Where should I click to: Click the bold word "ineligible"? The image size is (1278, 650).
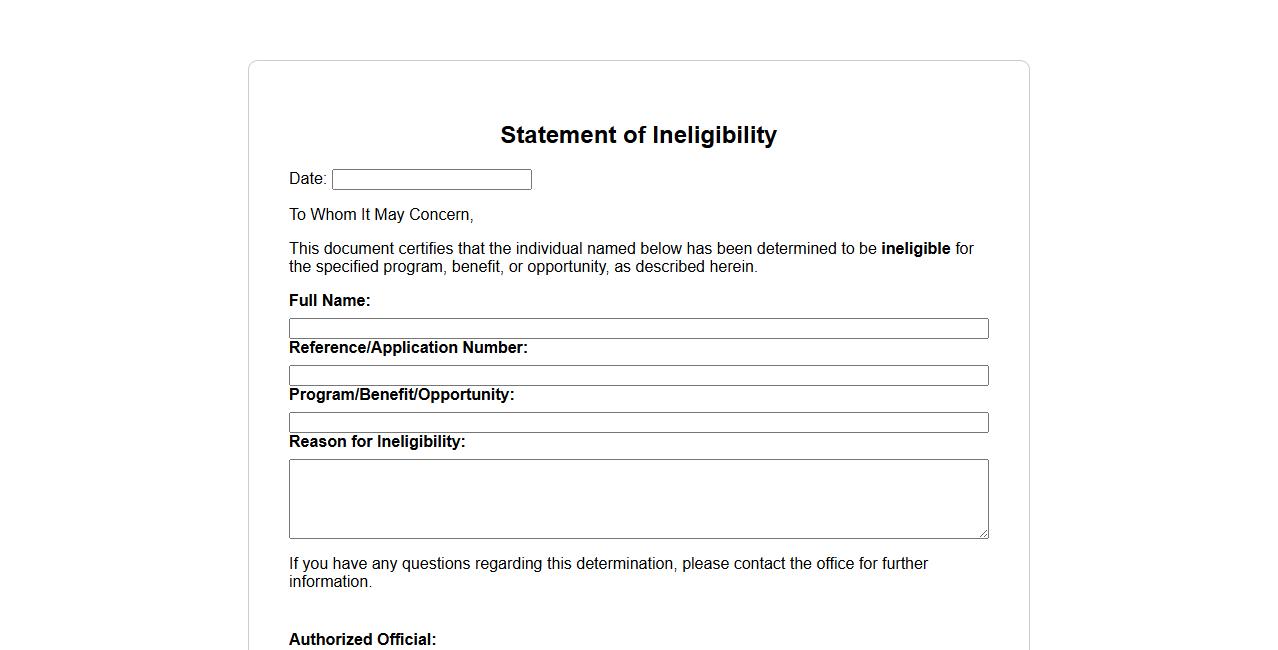(x=915, y=249)
